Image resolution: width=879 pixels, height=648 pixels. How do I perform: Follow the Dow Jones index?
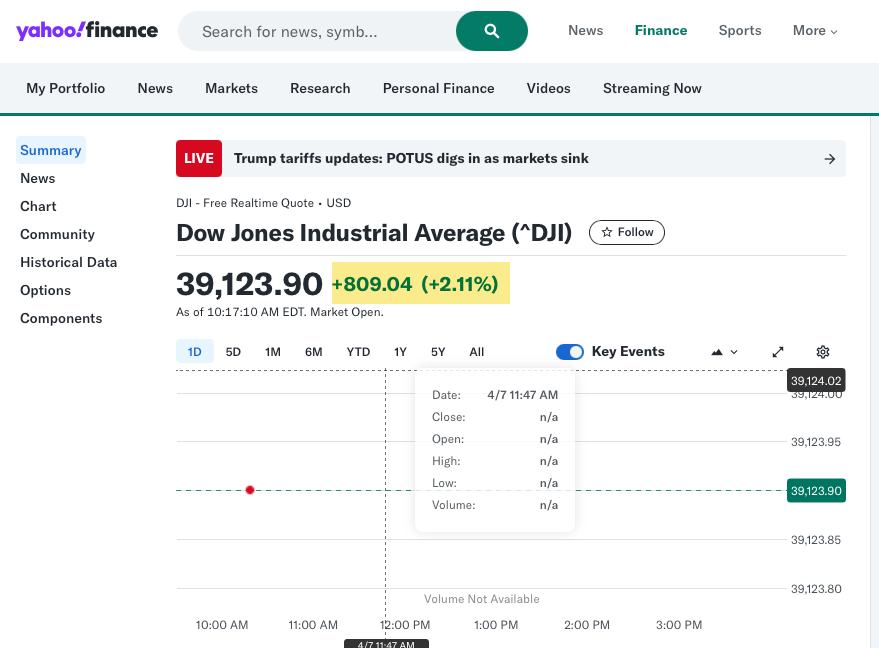(x=627, y=233)
